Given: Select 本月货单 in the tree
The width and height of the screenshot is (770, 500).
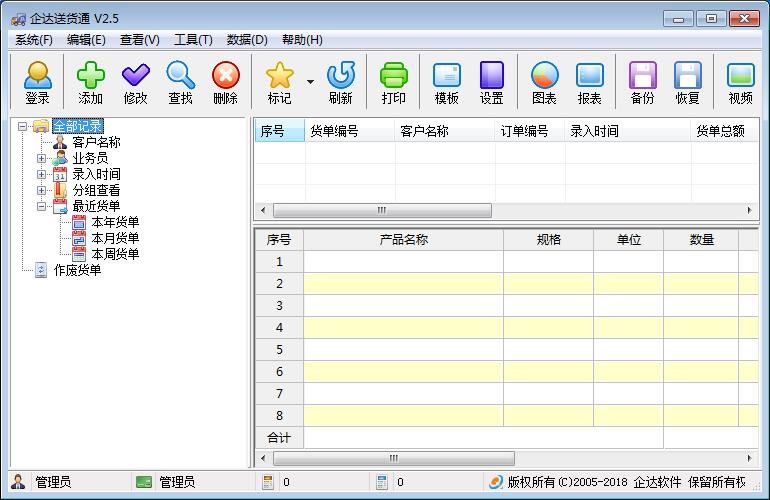Looking at the screenshot, I should (115, 238).
